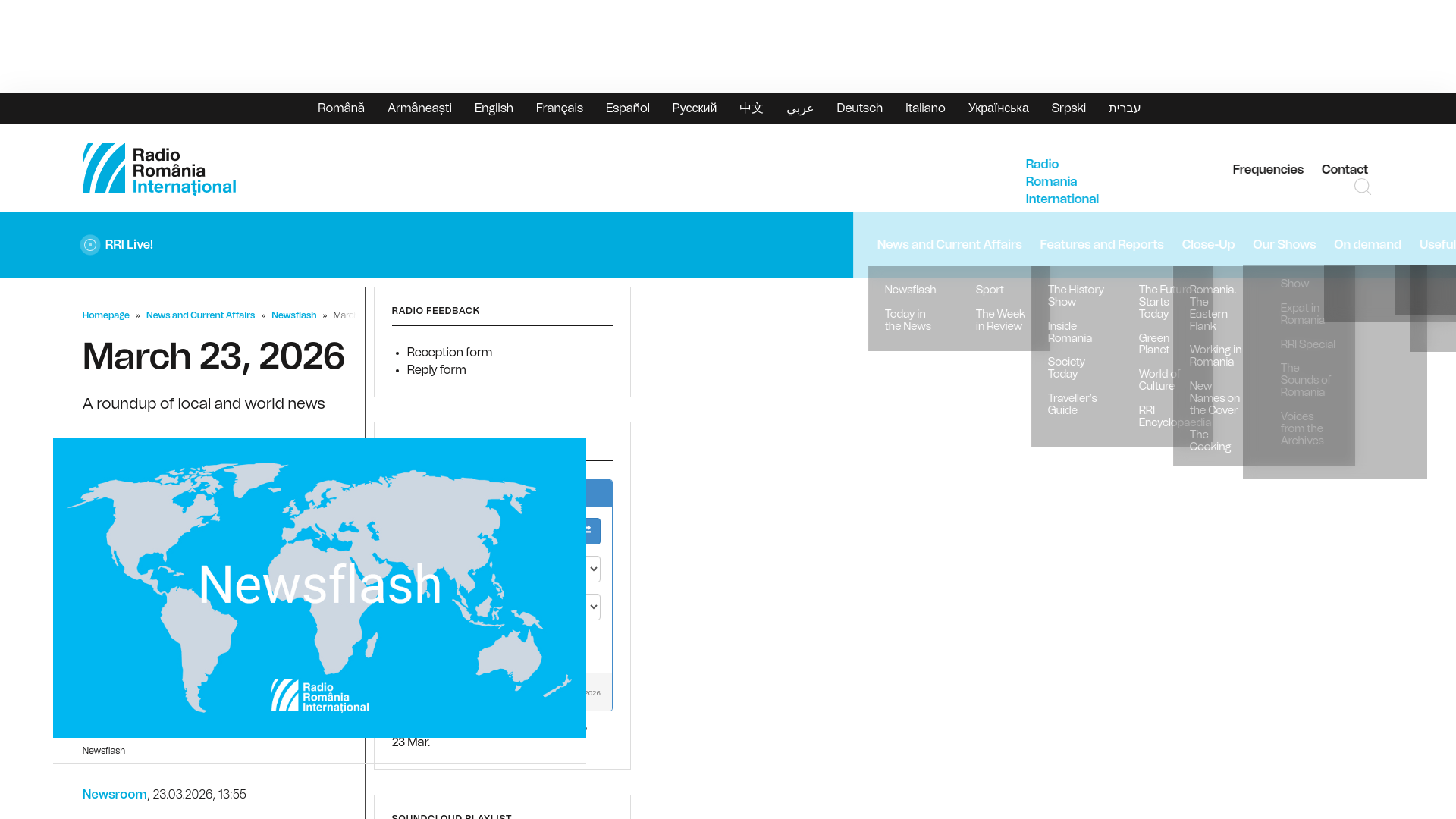Open Features and Reports menu

1101,244
